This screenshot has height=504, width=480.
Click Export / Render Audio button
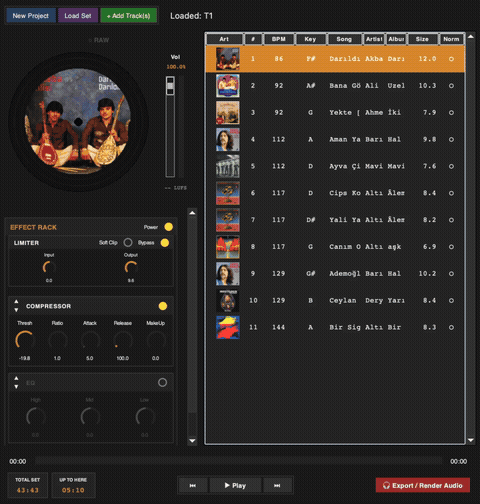tap(423, 485)
